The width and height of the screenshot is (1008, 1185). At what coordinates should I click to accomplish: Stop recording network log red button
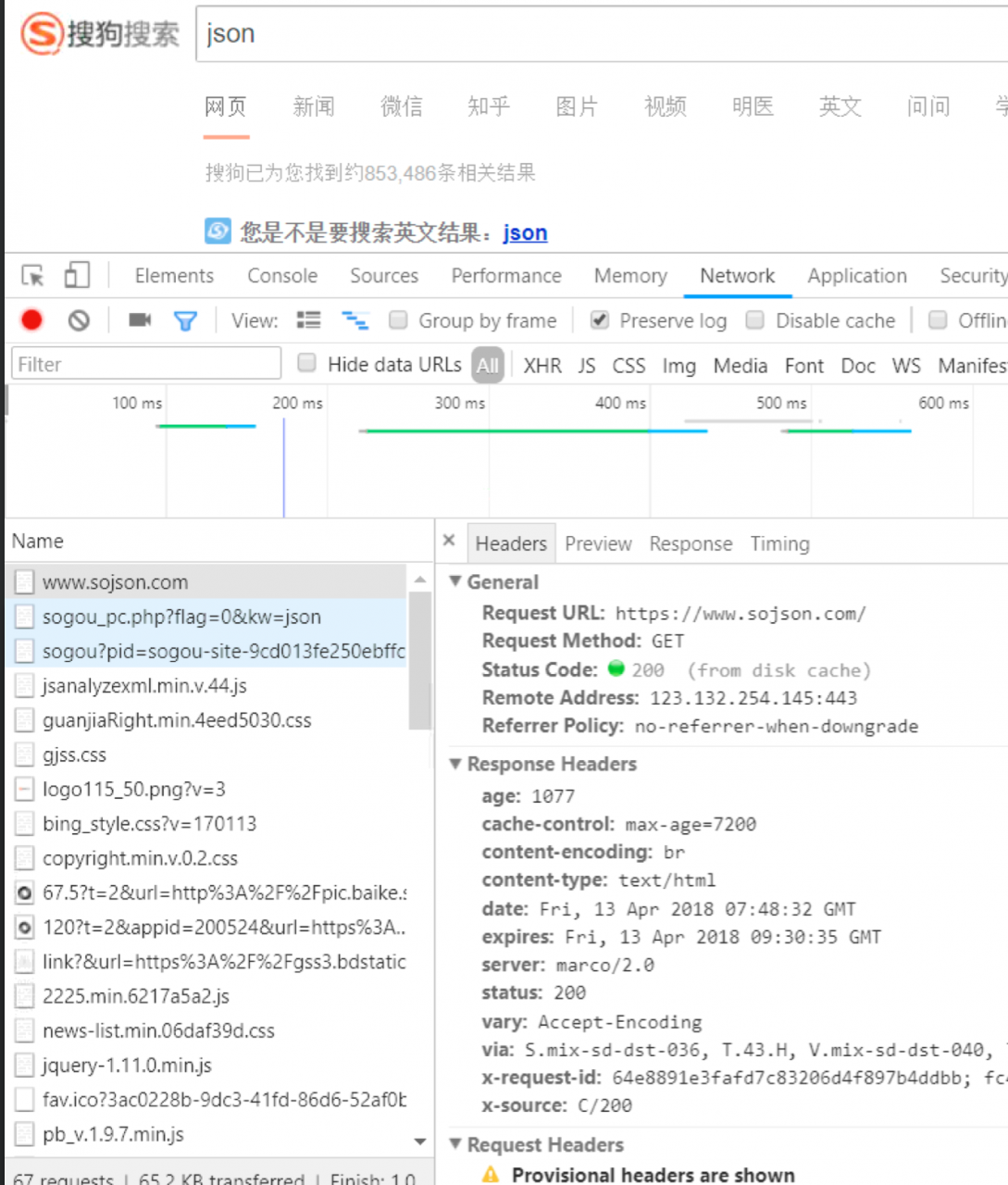click(31, 320)
